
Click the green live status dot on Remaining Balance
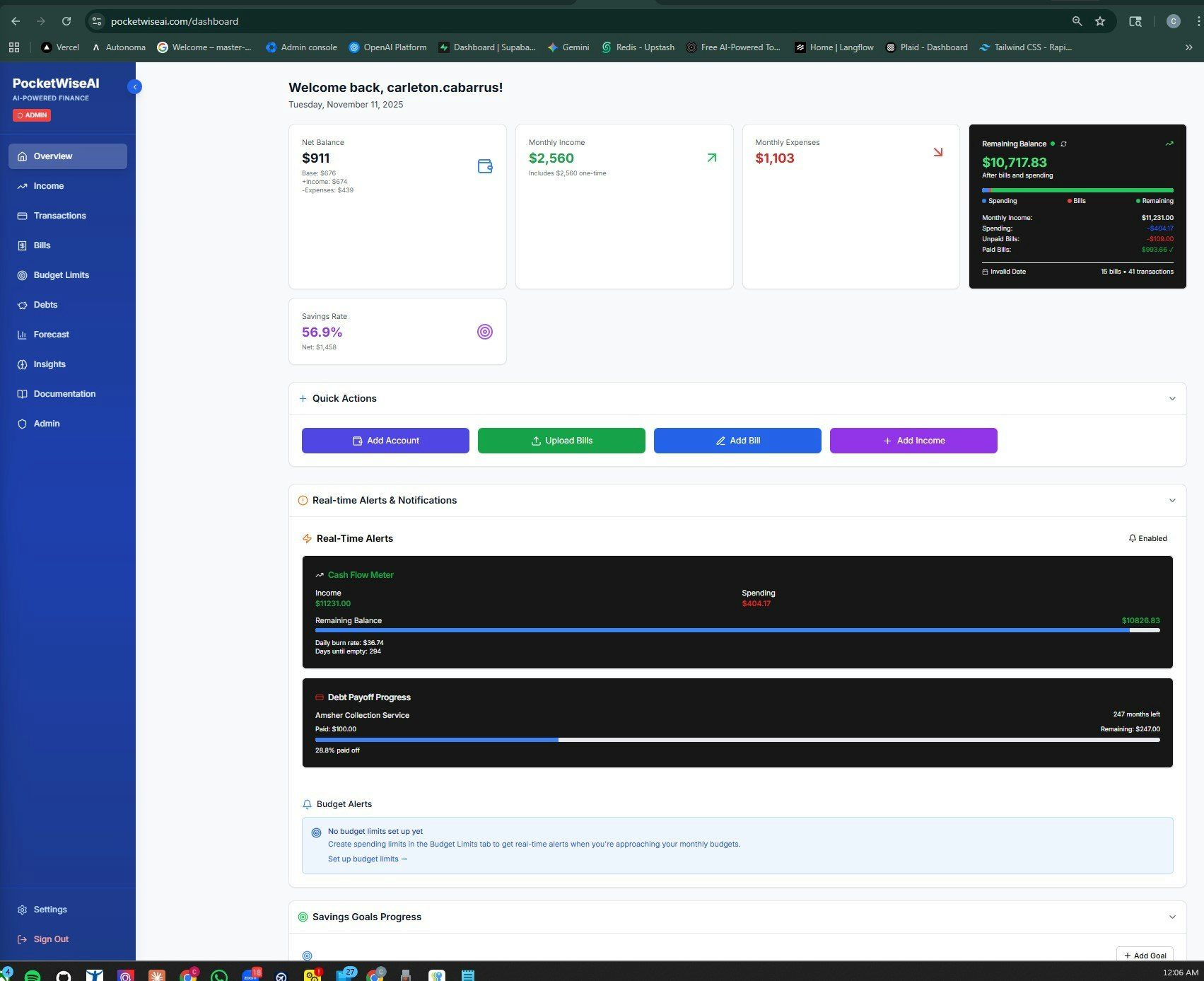click(1053, 144)
